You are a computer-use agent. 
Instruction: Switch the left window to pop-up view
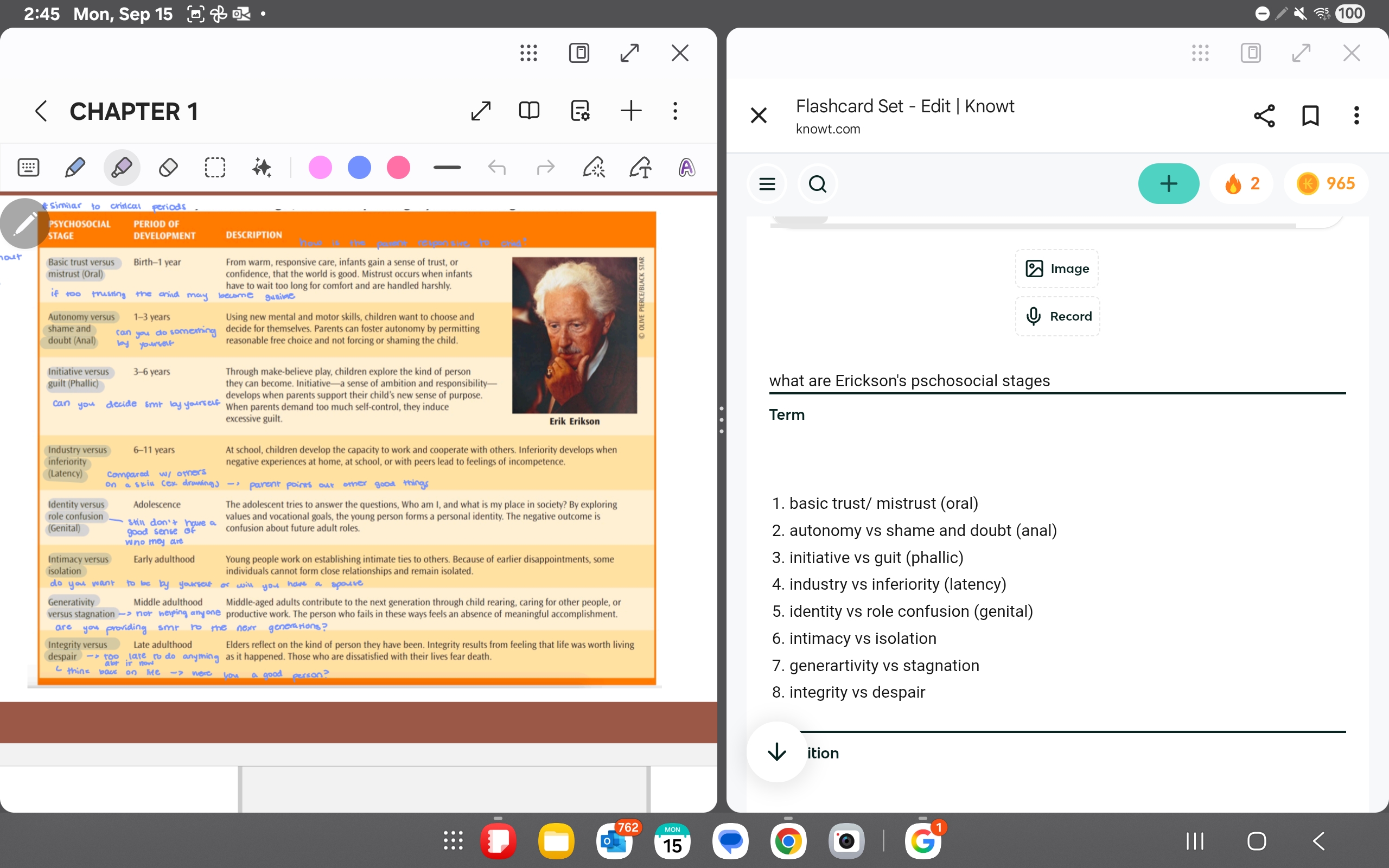click(x=579, y=53)
